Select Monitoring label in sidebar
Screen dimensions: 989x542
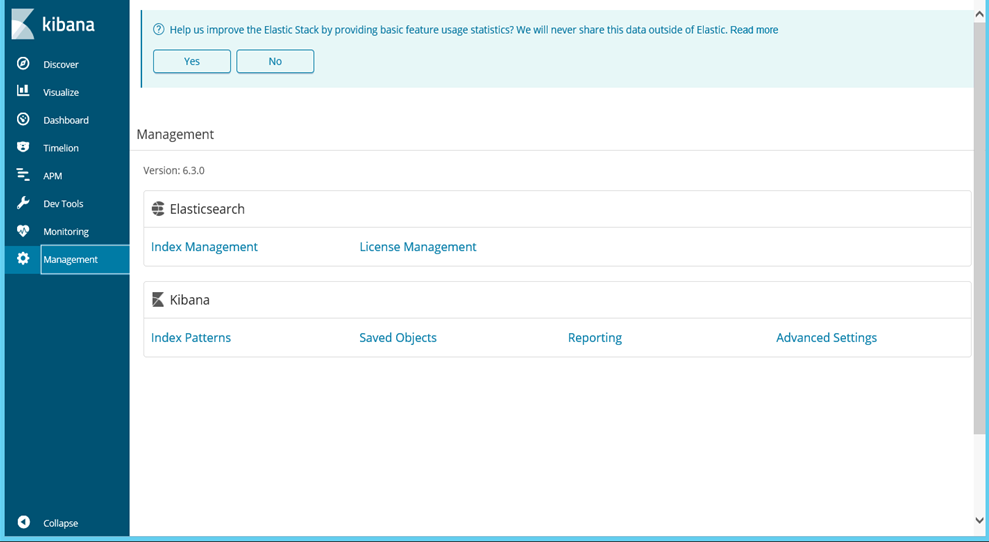[66, 232]
